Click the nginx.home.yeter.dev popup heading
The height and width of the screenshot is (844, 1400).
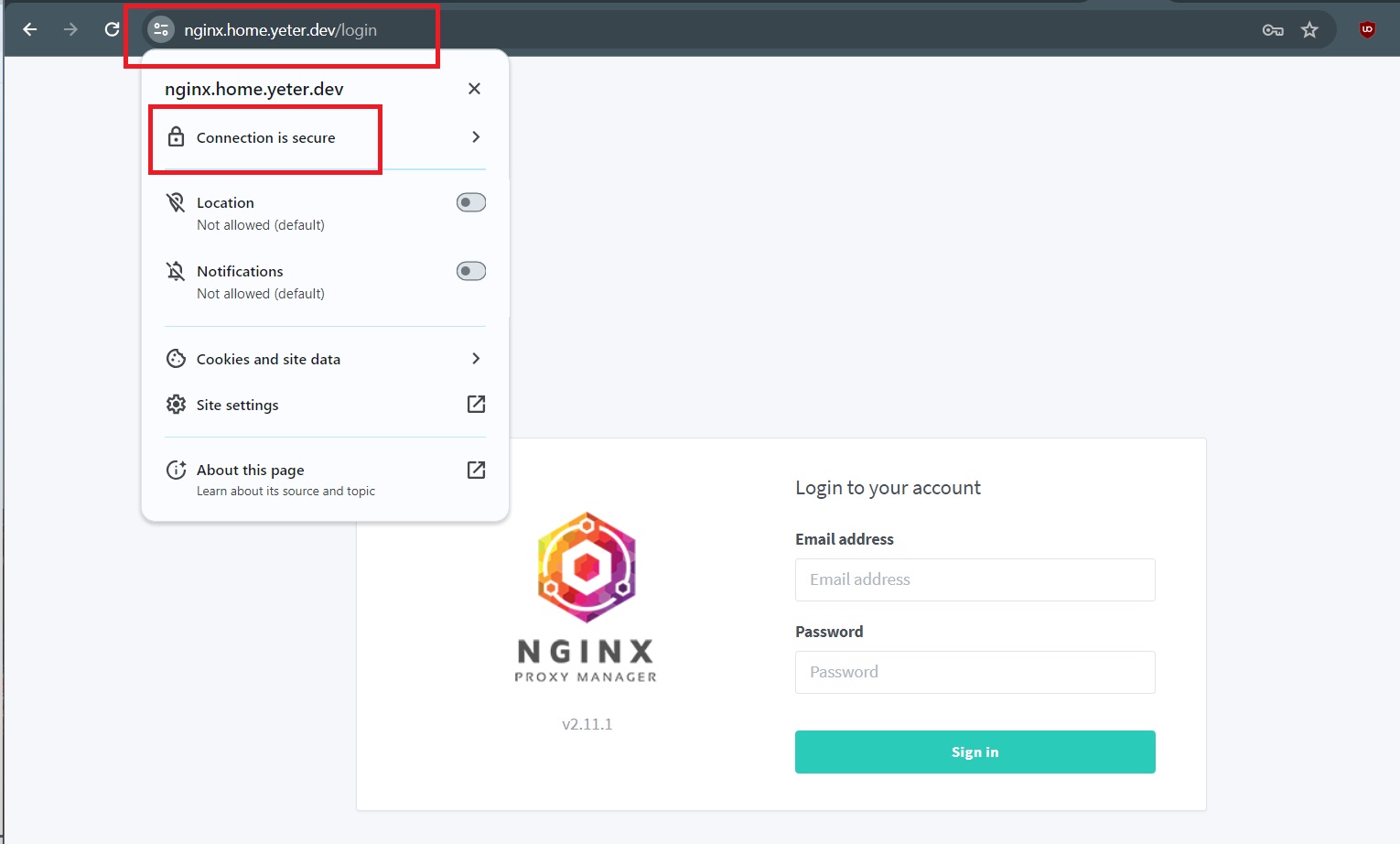[254, 89]
